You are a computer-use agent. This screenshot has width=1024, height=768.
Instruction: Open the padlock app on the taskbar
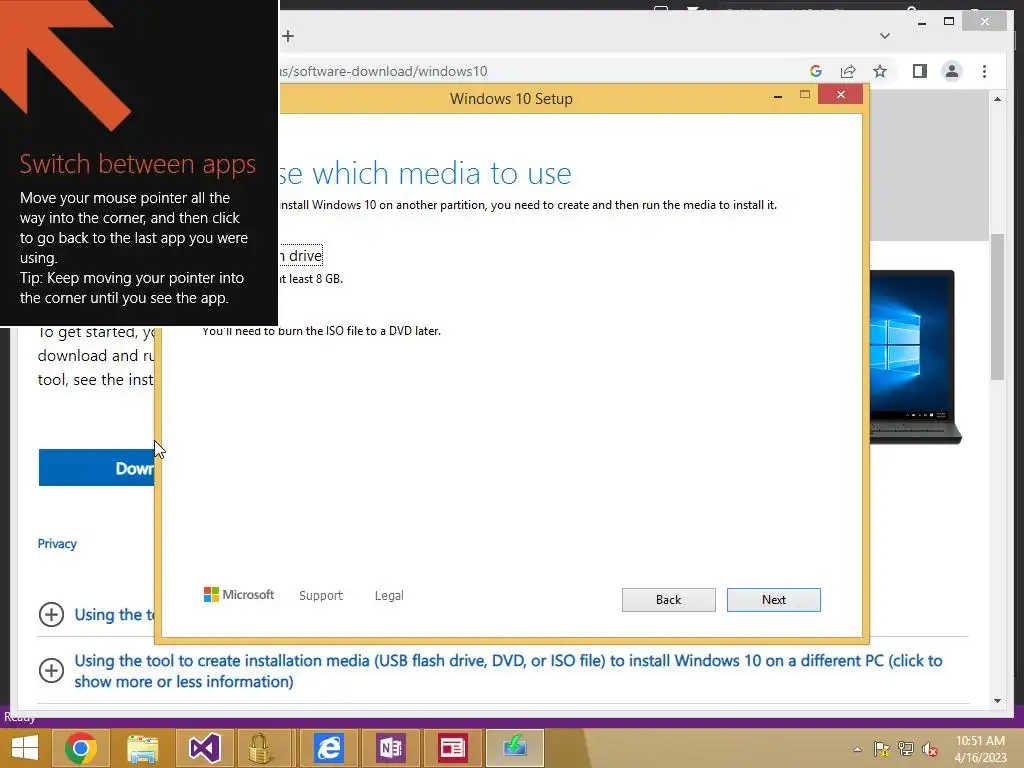(260, 748)
